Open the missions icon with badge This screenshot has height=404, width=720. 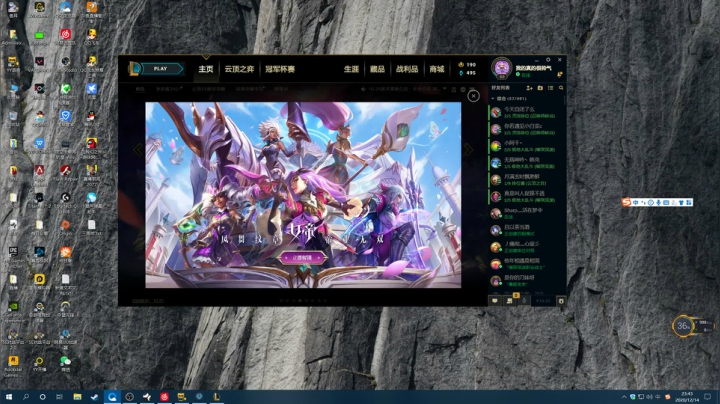pos(510,301)
